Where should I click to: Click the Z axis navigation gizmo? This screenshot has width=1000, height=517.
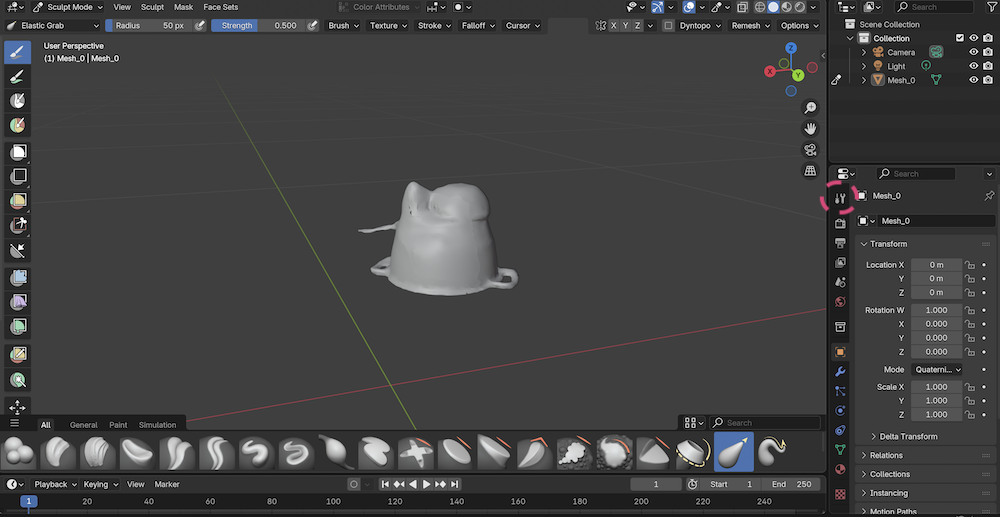point(791,48)
